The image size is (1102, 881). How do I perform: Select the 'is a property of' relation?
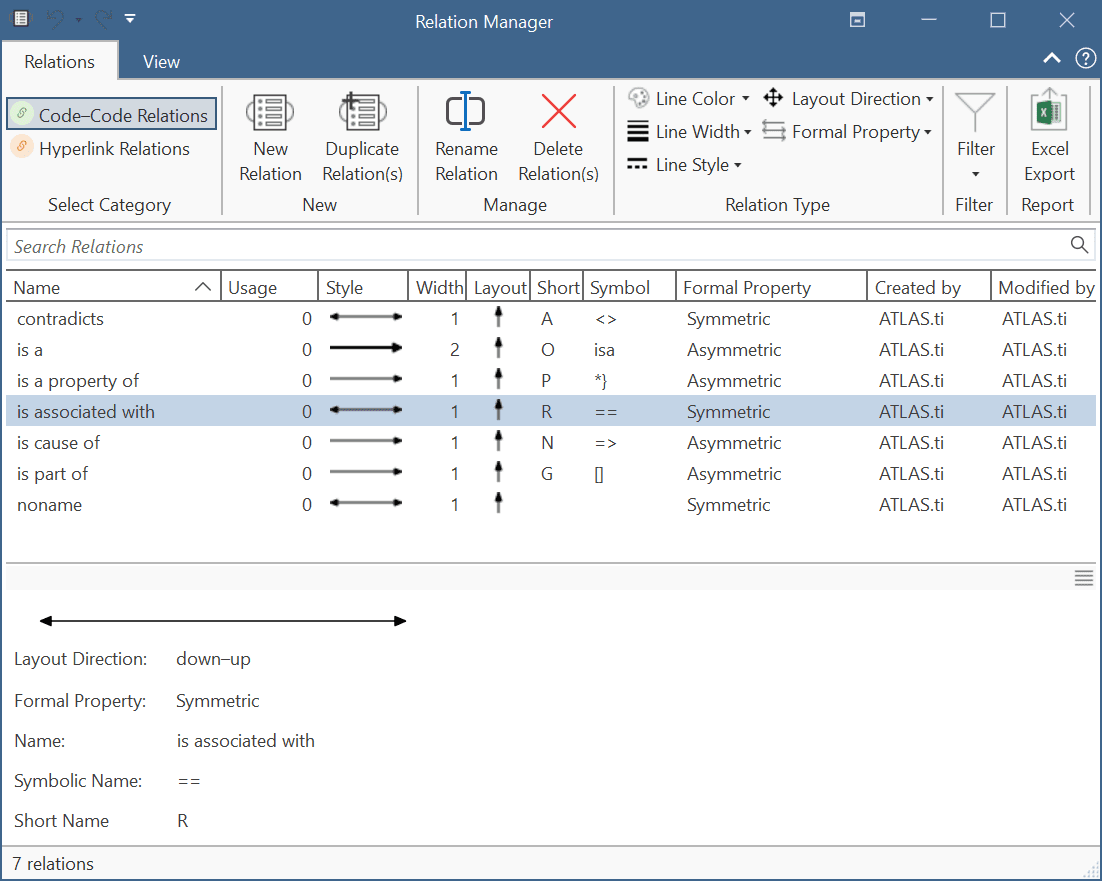point(551,380)
